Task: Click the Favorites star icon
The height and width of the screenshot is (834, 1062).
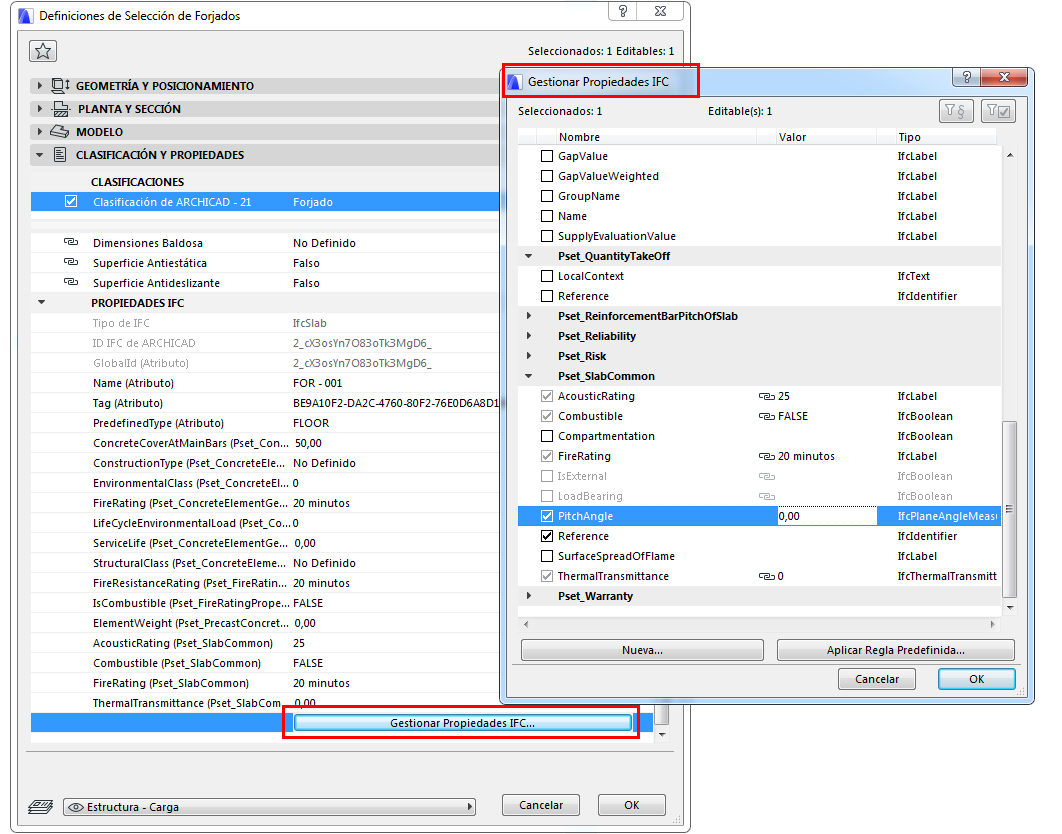Action: (x=43, y=51)
